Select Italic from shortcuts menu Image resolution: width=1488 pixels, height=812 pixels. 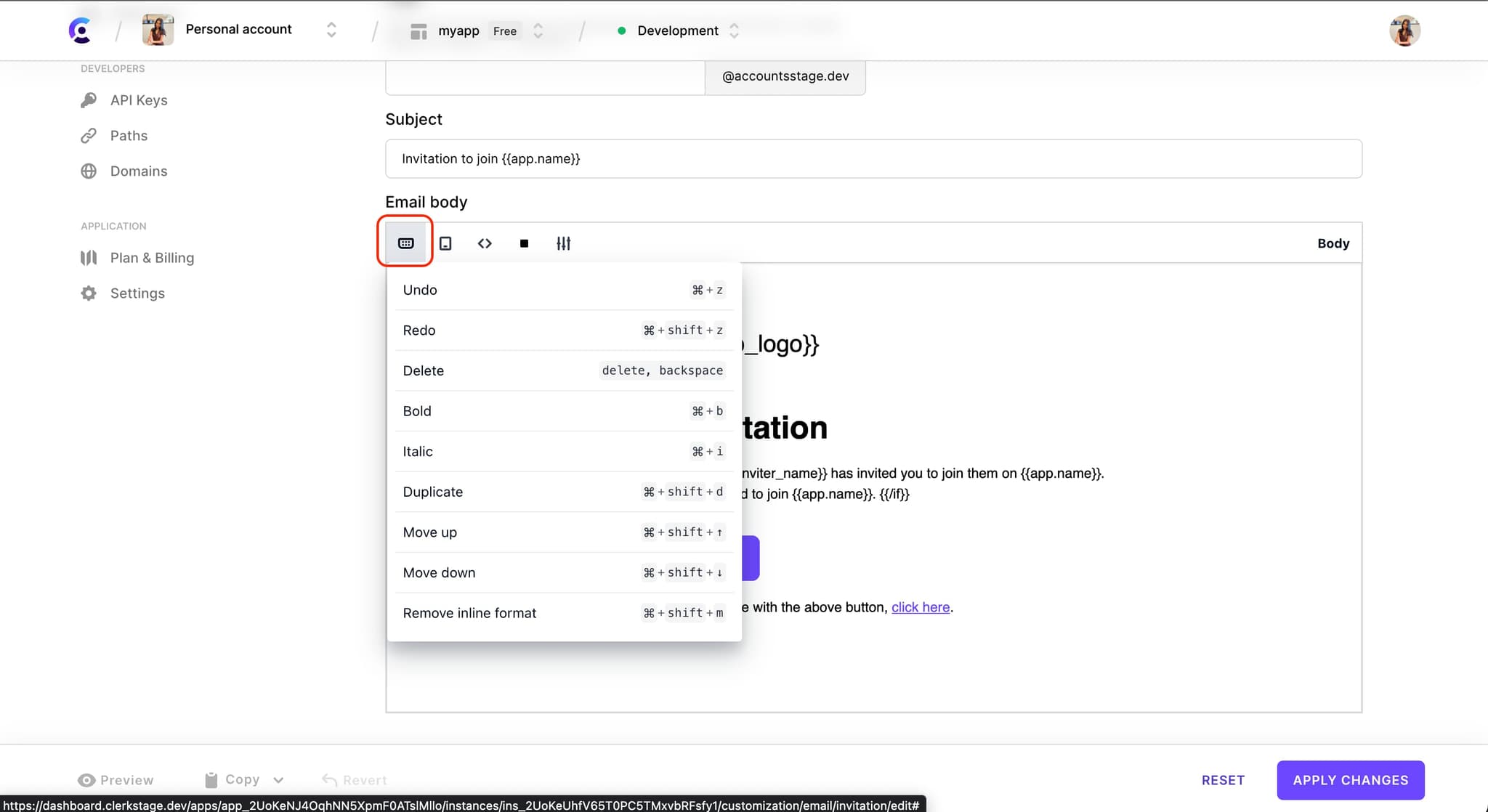[x=564, y=452]
